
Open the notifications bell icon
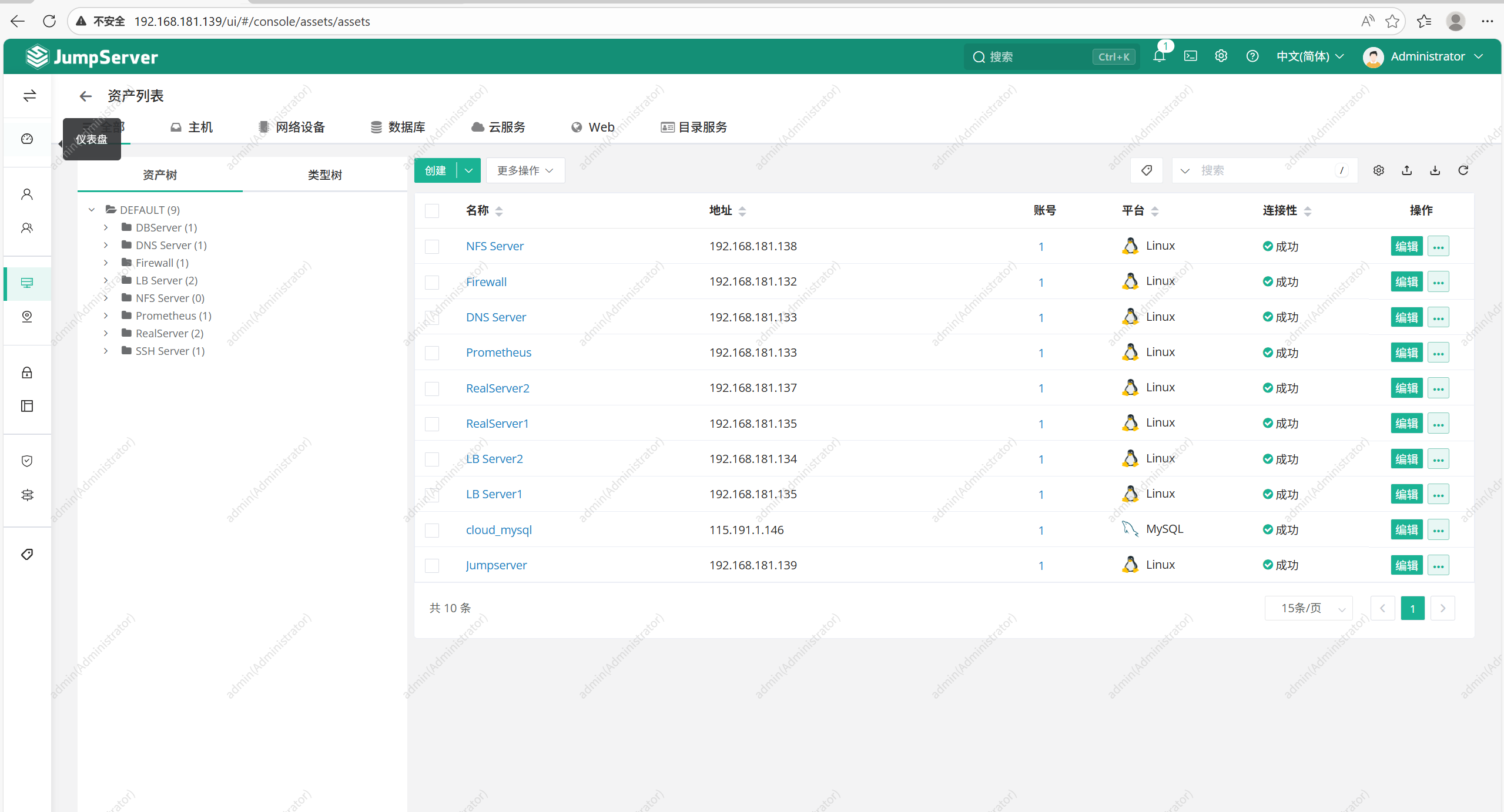click(x=1159, y=56)
